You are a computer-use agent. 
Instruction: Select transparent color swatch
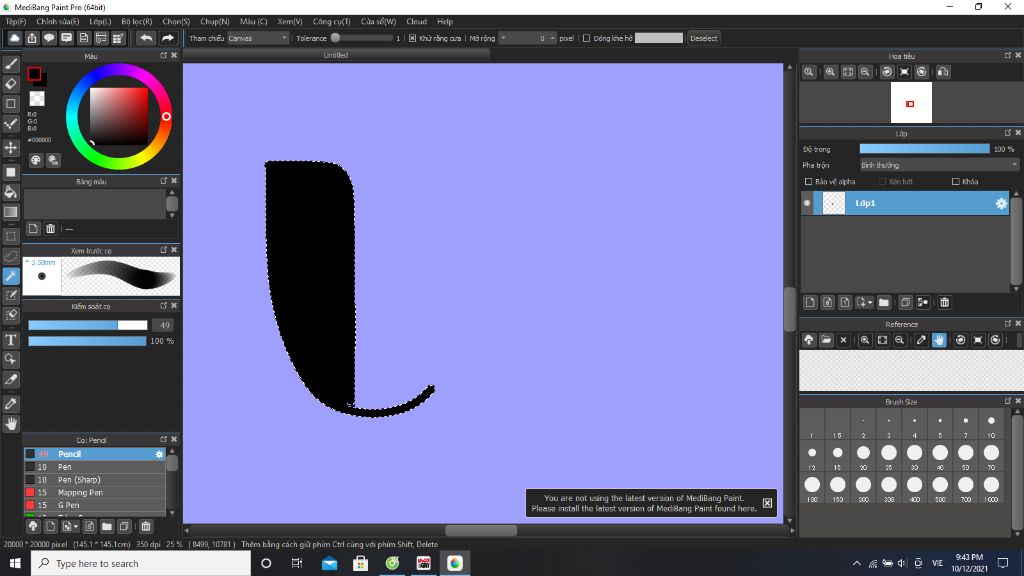37,99
